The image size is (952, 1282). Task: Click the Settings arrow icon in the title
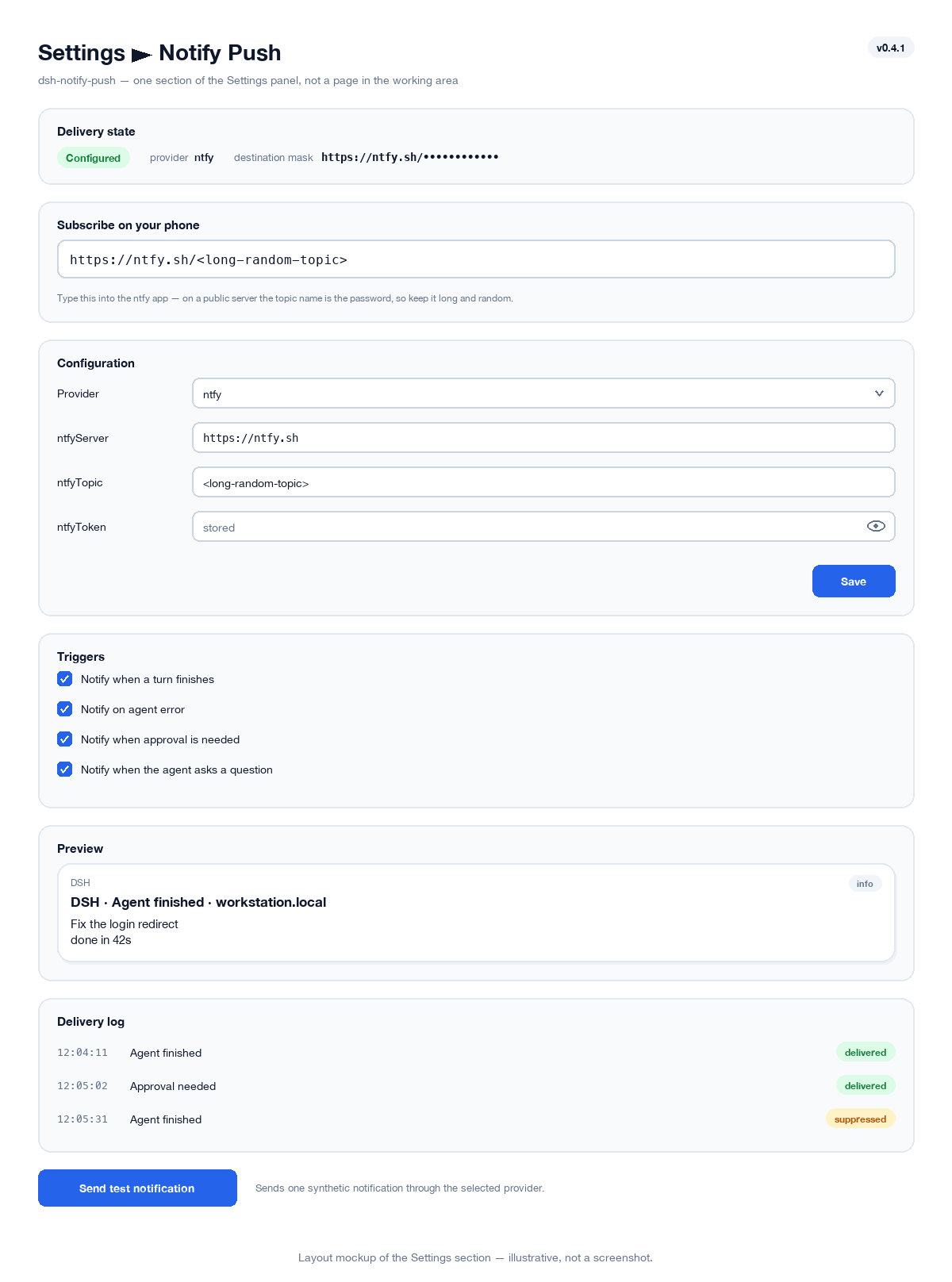(142, 55)
